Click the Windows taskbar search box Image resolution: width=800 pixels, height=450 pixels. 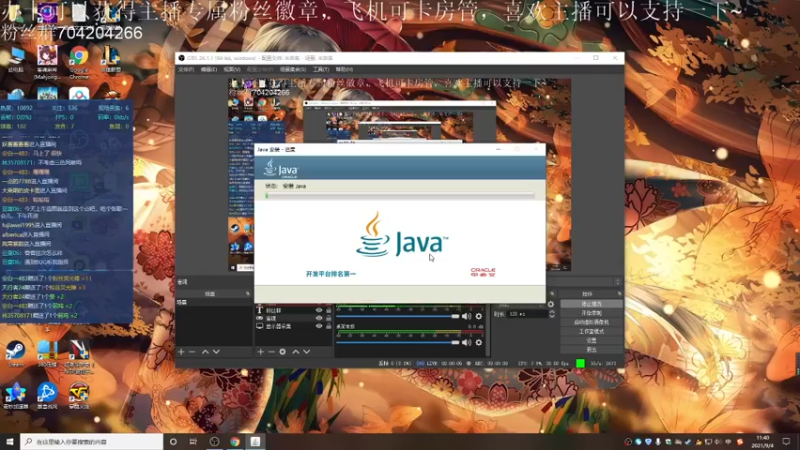(91, 441)
